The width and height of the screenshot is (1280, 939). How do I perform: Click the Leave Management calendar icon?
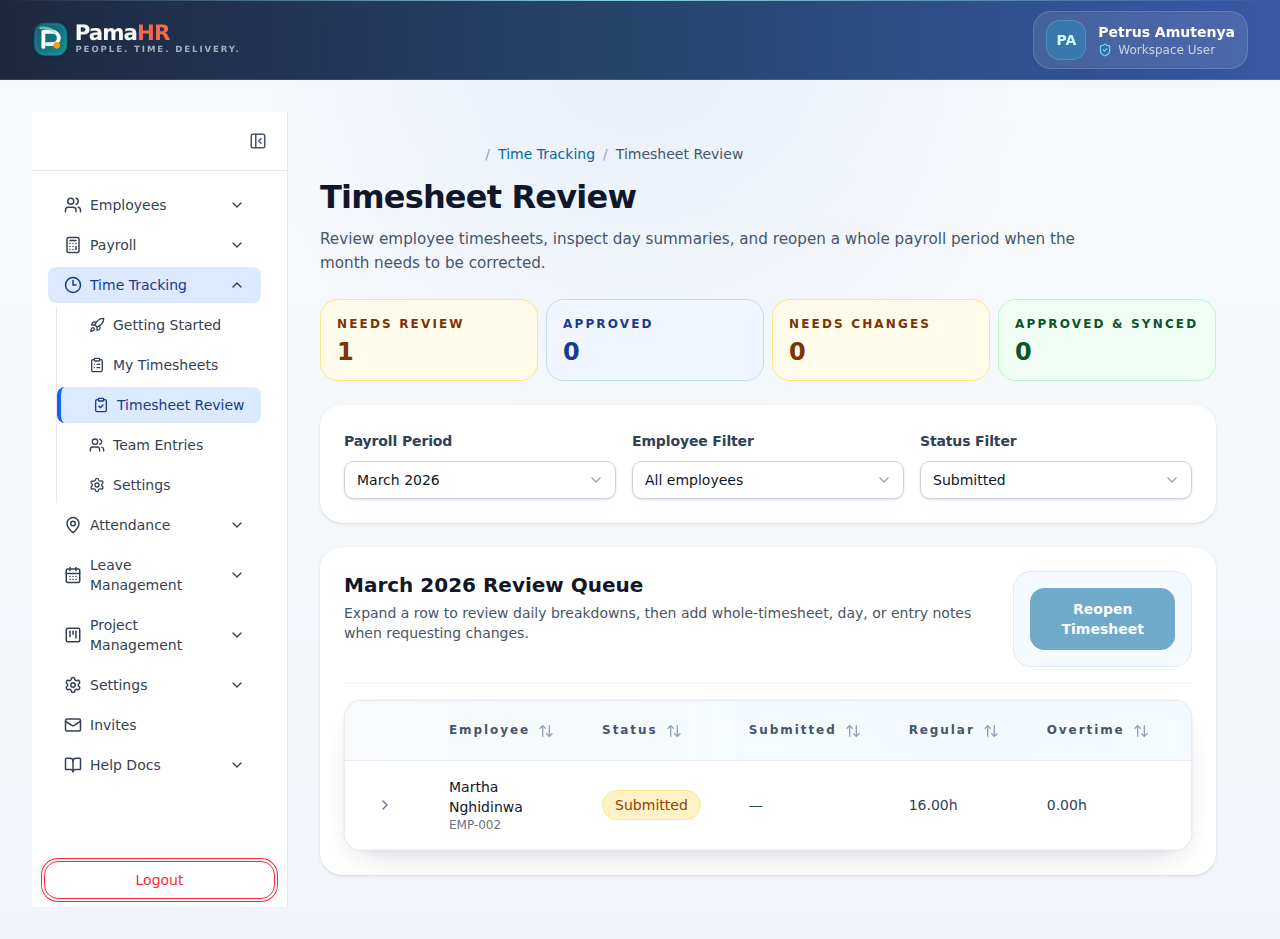[73, 575]
